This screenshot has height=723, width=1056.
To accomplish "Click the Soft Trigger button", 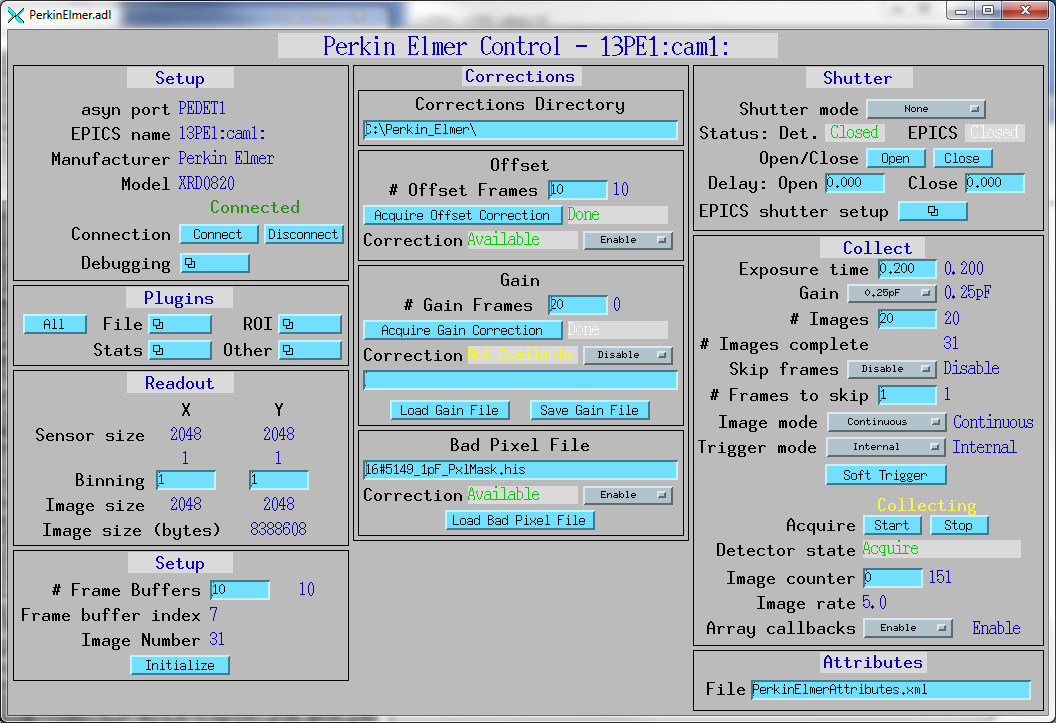I will (x=886, y=475).
